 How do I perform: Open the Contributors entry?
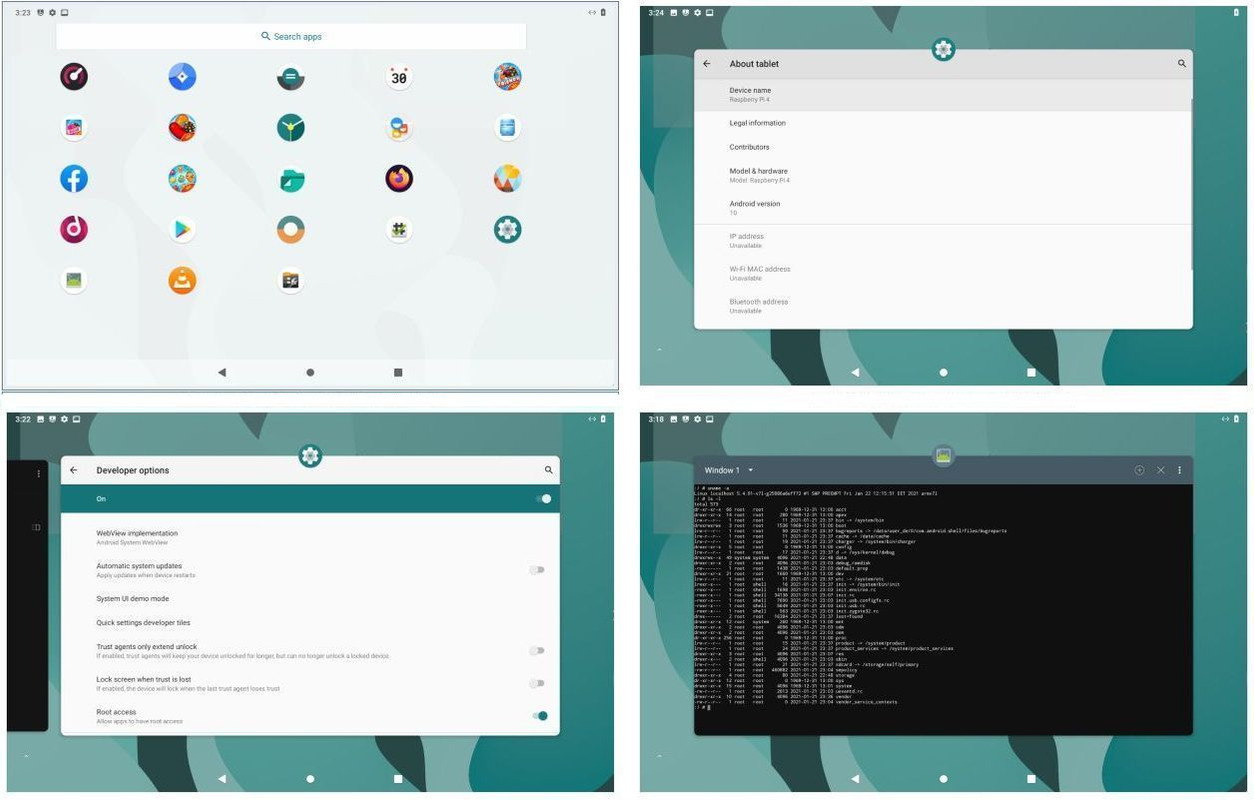[x=943, y=147]
